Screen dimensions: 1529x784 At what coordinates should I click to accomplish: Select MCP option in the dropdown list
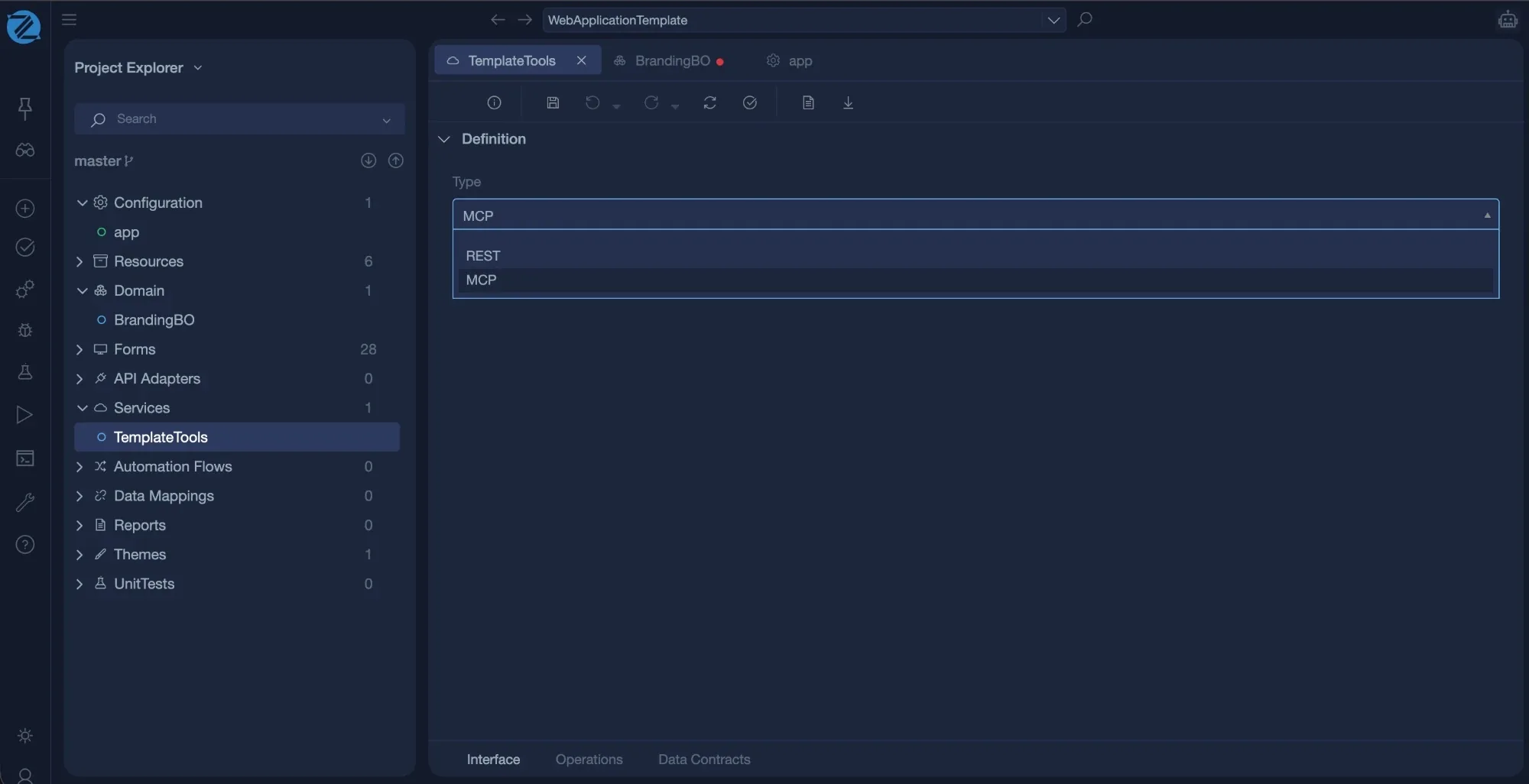[x=976, y=280]
